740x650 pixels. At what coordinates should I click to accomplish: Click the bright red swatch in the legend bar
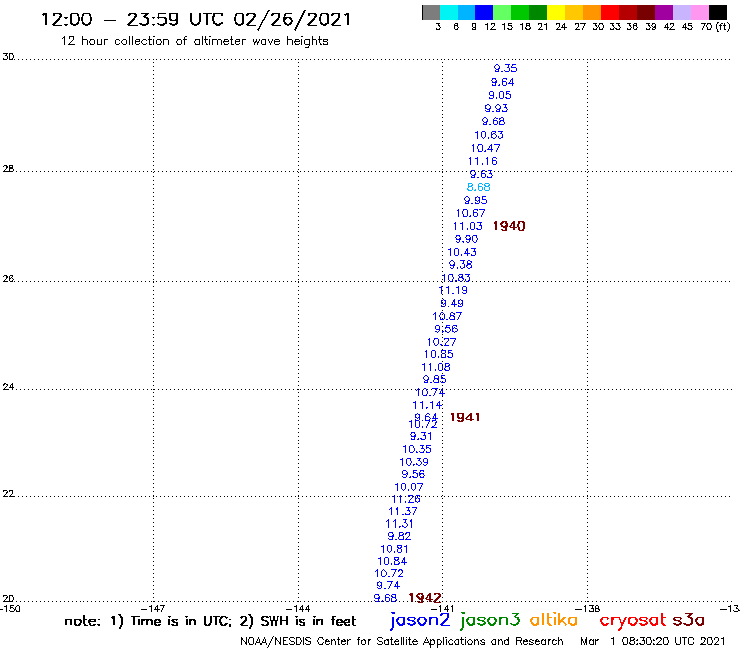pyautogui.click(x=610, y=12)
